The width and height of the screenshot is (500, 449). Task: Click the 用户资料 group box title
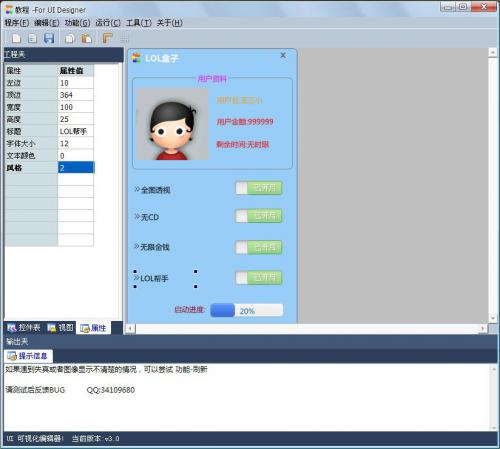[x=212, y=79]
